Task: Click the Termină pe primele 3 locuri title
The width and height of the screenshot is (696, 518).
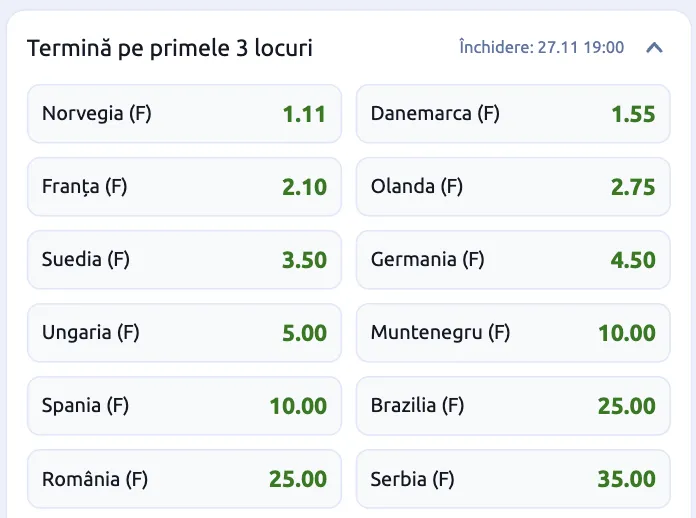Action: coord(169,48)
